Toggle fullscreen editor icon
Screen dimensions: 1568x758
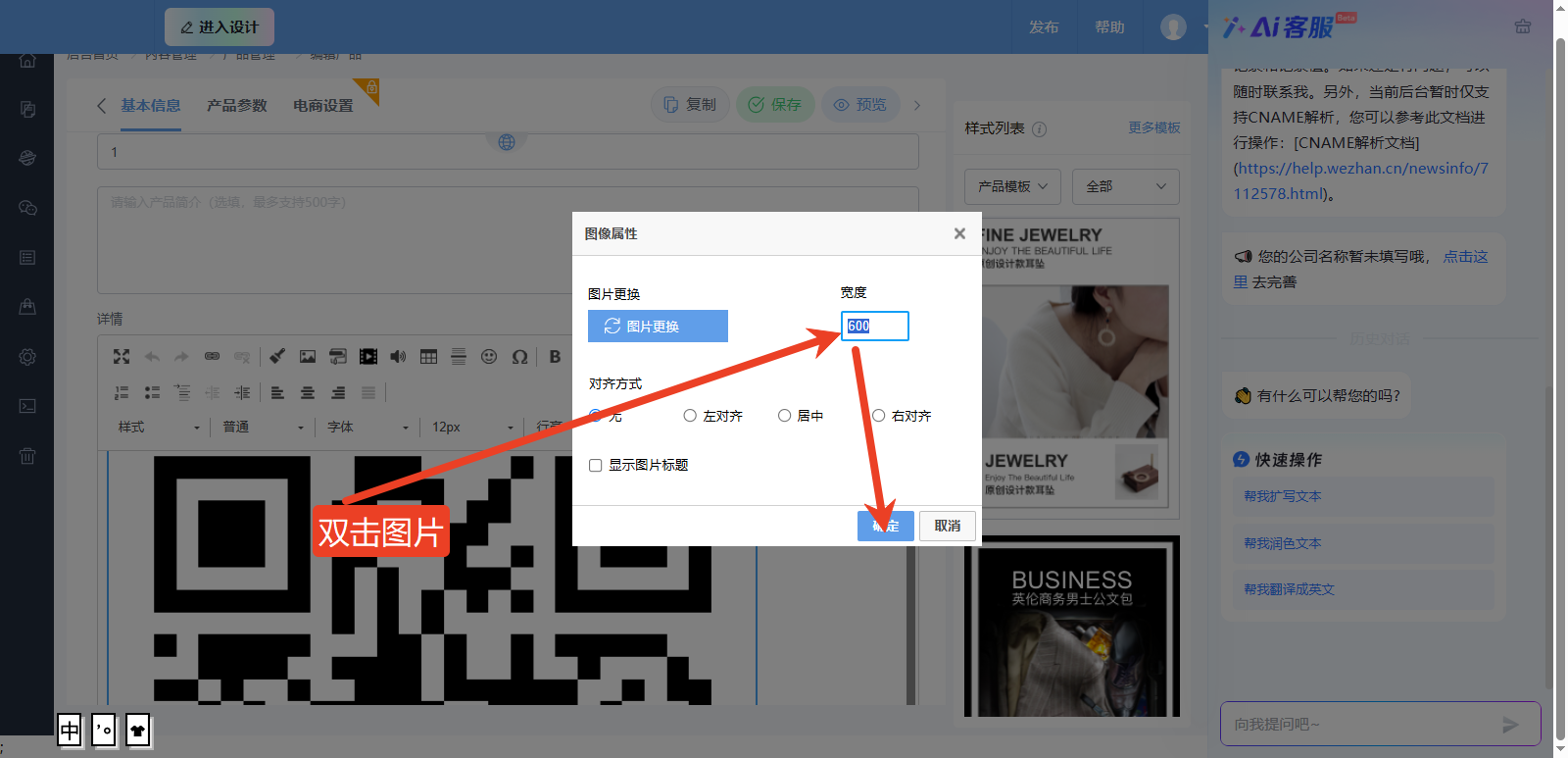coord(122,357)
